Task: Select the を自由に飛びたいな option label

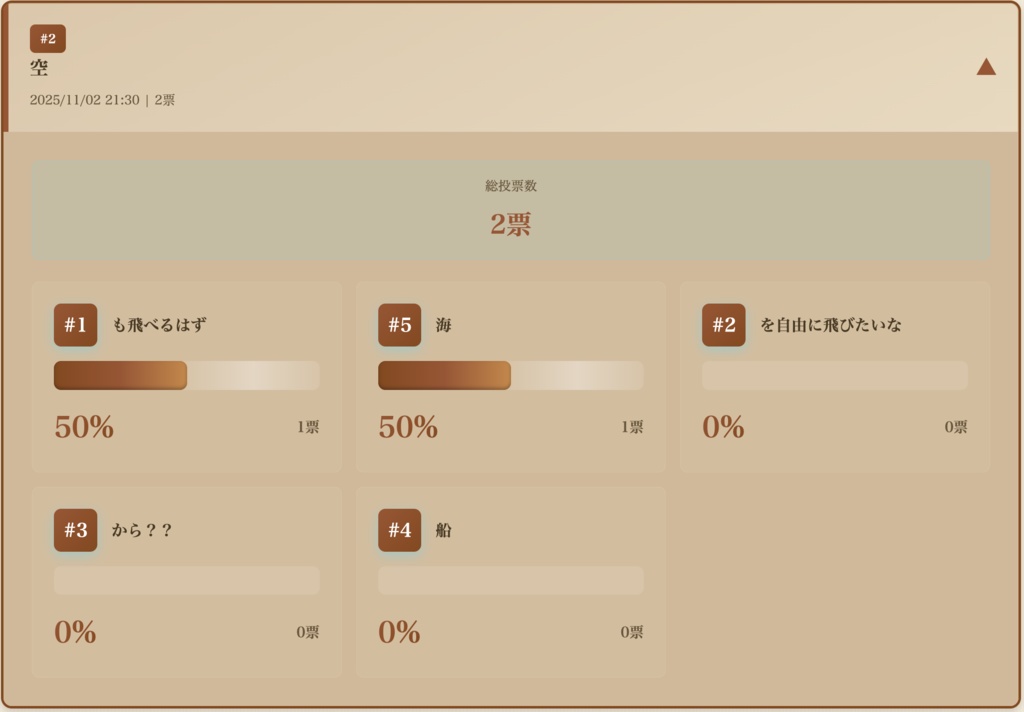Action: point(831,325)
